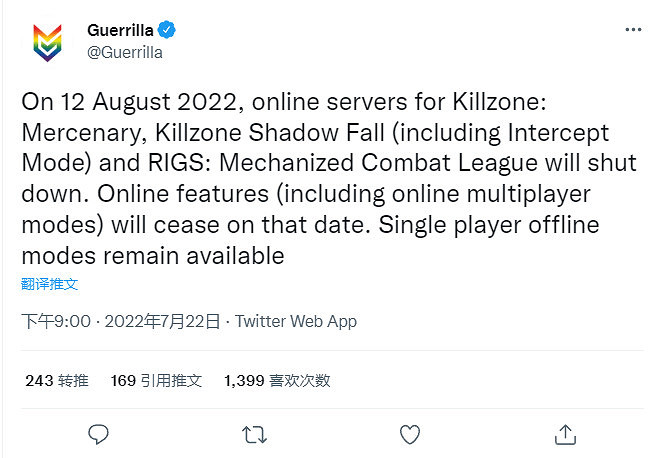Click the blue verified badge
Screen dimensions: 661x458
pos(174,31)
